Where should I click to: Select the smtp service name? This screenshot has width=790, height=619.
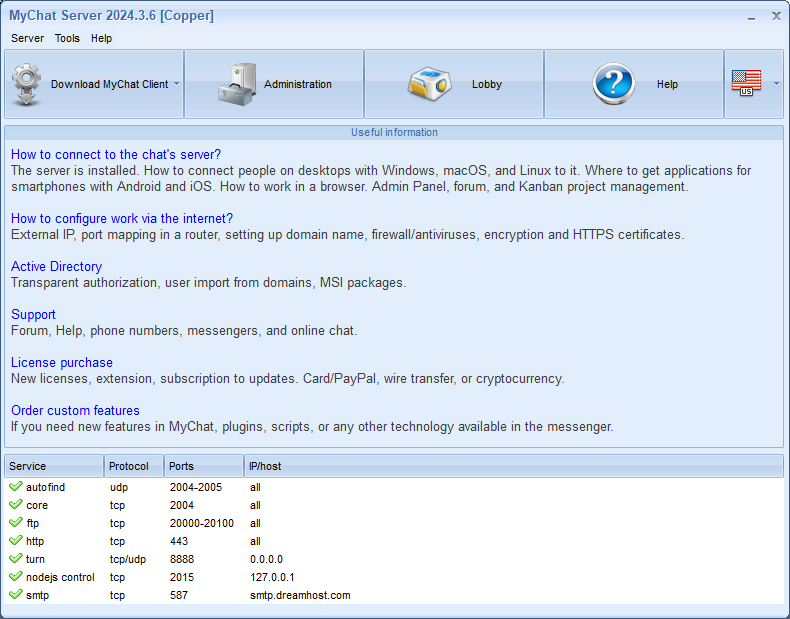(x=37, y=595)
